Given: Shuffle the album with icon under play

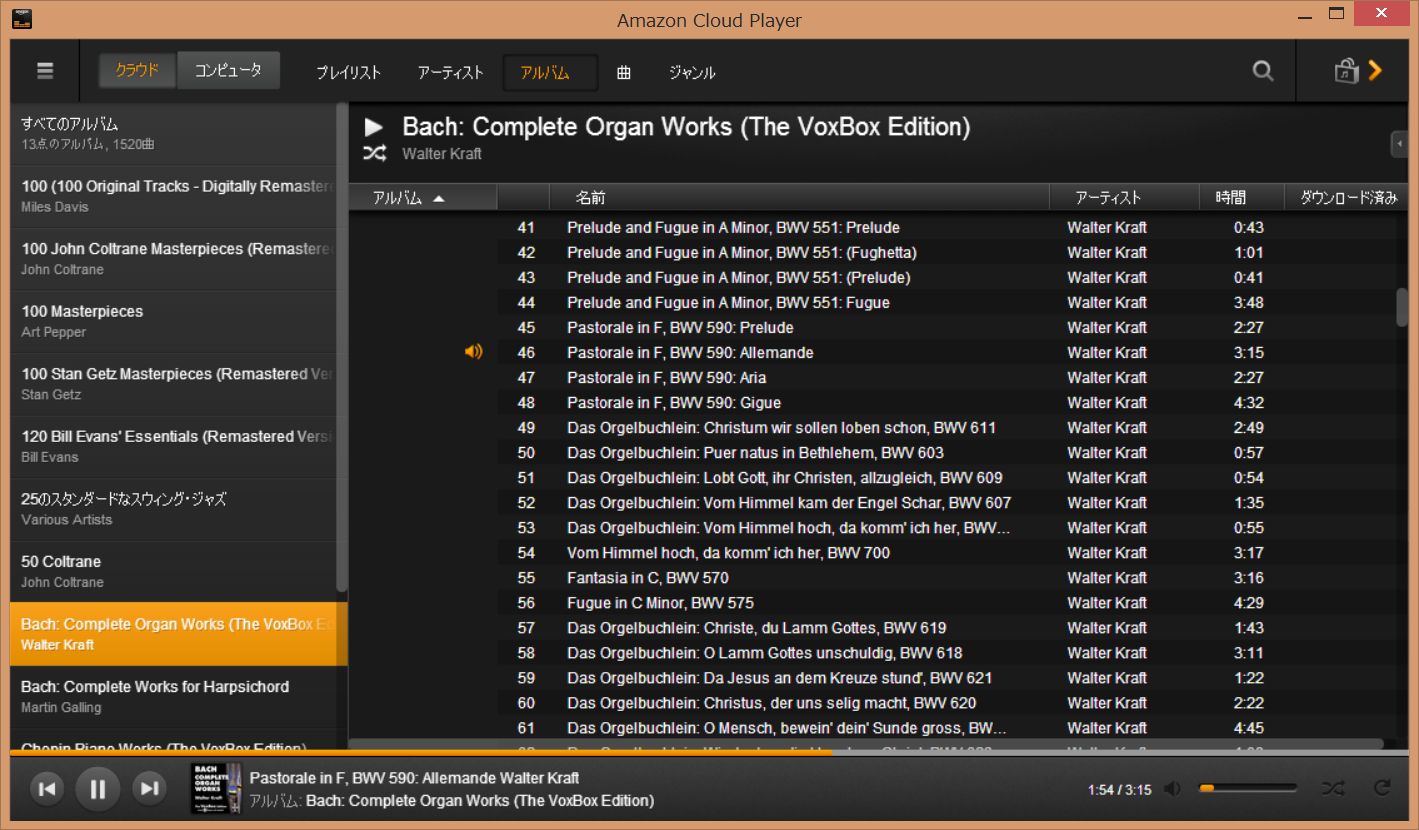Looking at the screenshot, I should (x=374, y=153).
